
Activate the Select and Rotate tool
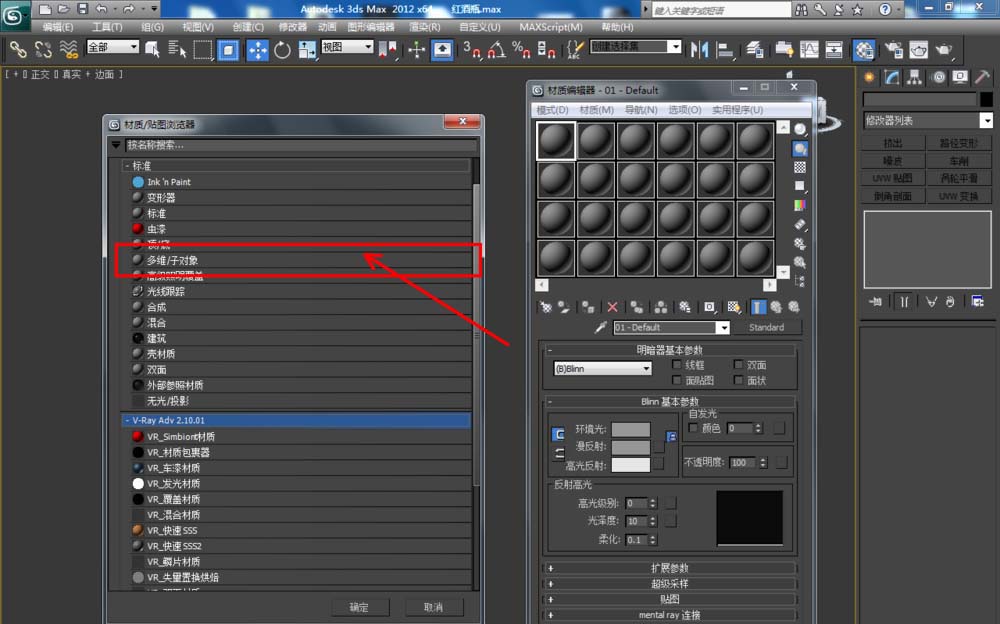[x=282, y=50]
